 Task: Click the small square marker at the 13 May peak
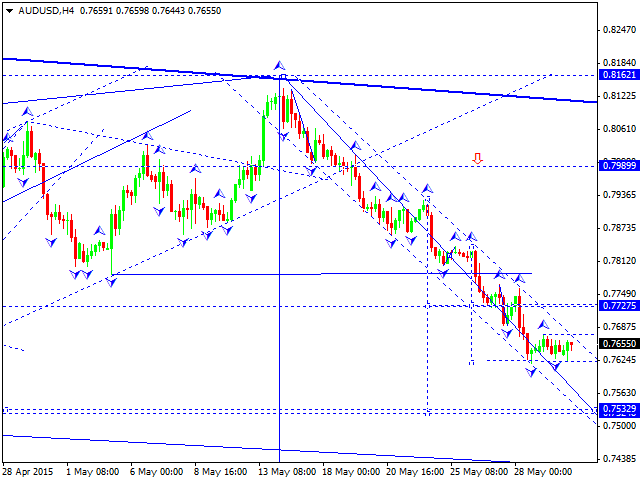(283, 76)
